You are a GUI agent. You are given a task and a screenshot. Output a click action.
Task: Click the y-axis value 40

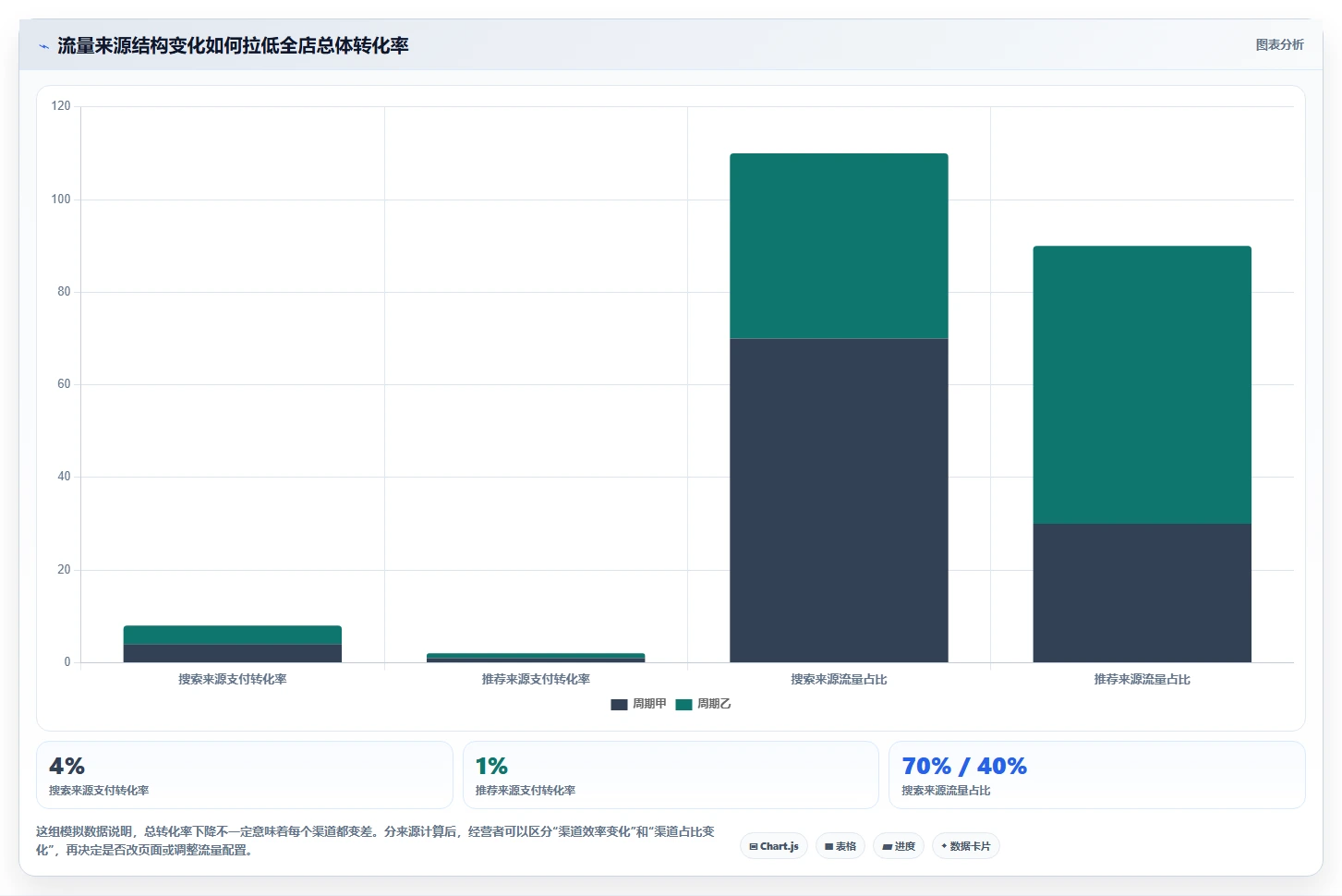(x=64, y=477)
